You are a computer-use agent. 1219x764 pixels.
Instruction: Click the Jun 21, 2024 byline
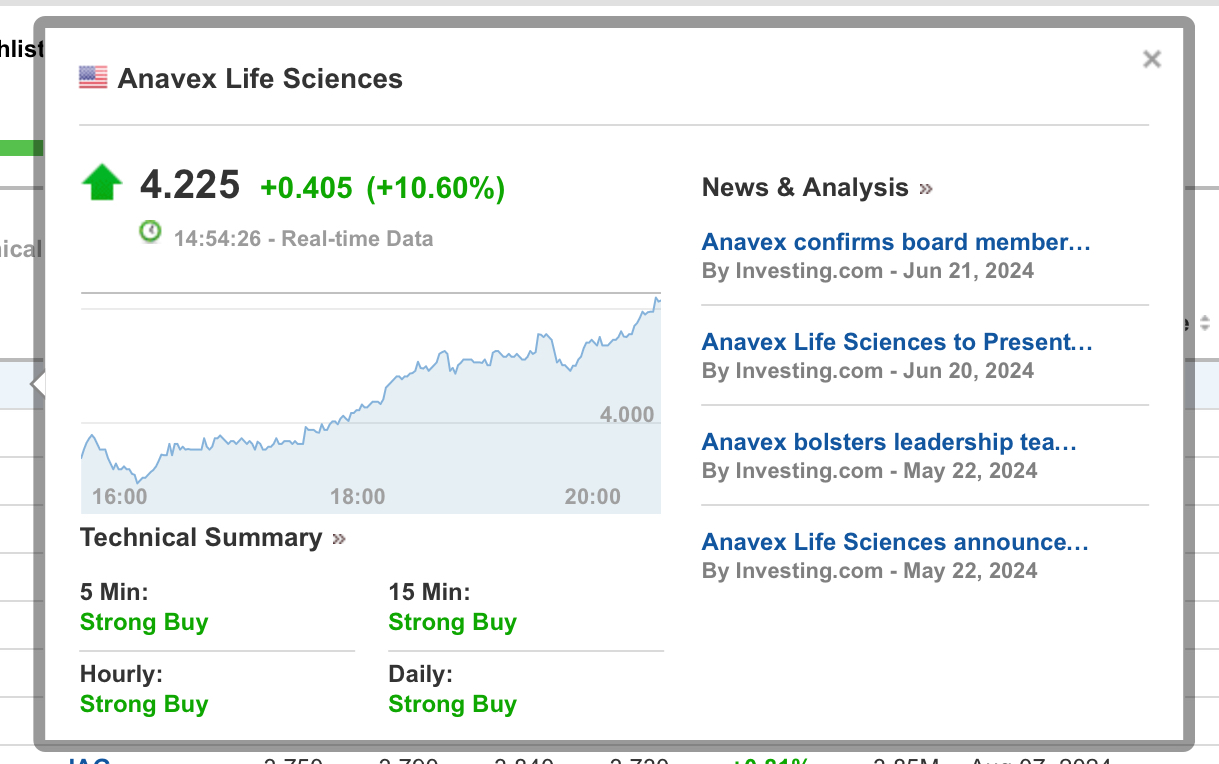868,271
